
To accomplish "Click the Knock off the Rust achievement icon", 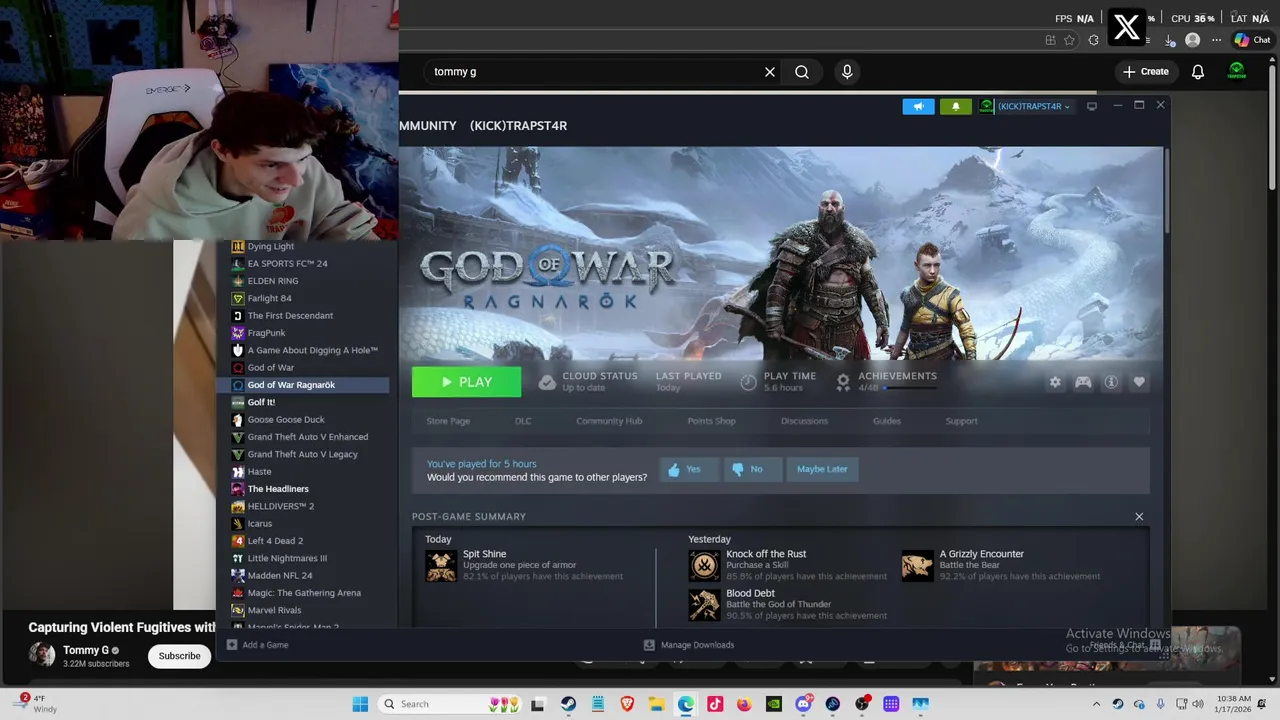I will (704, 565).
